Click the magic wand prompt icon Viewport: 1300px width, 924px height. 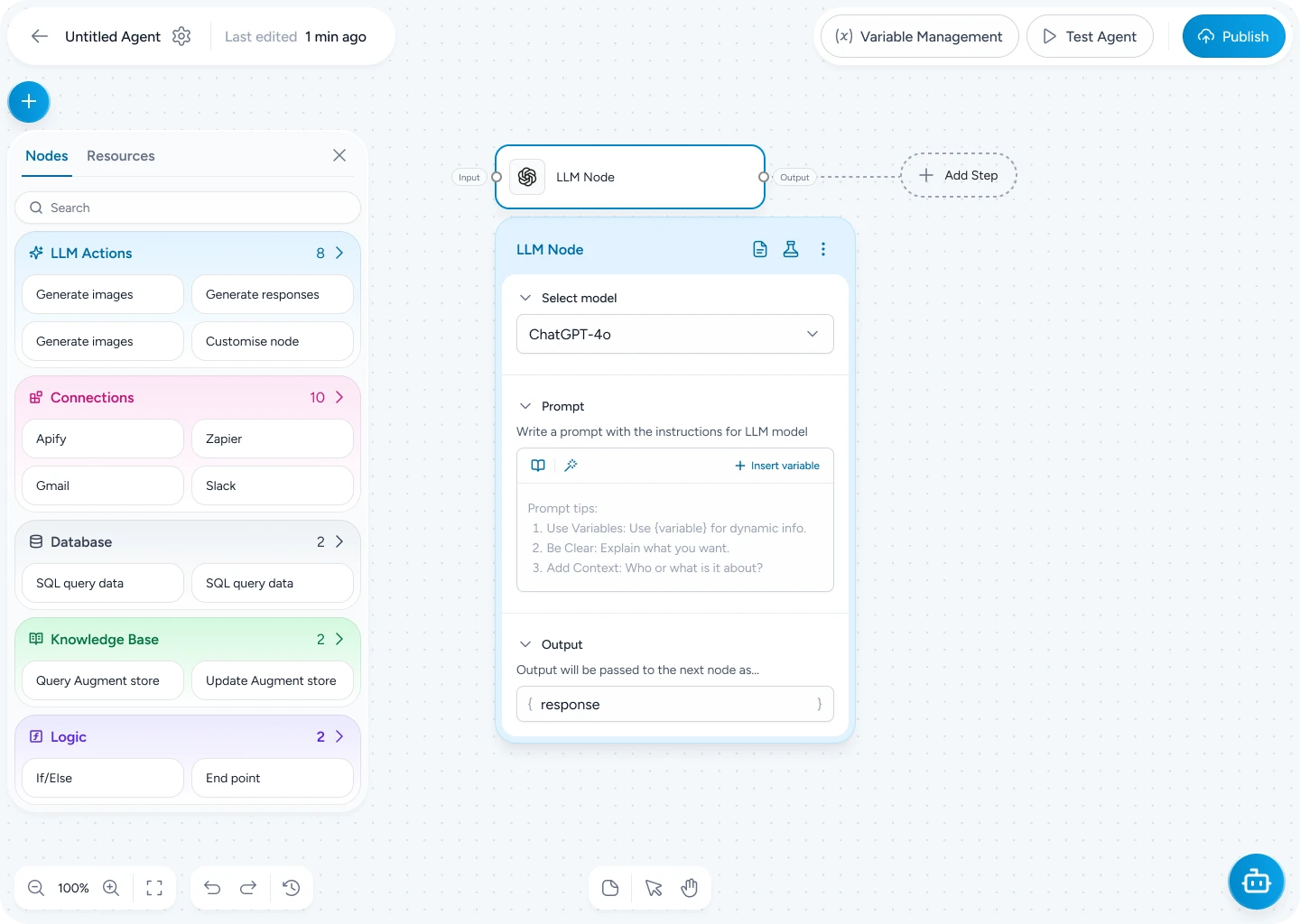tap(571, 466)
